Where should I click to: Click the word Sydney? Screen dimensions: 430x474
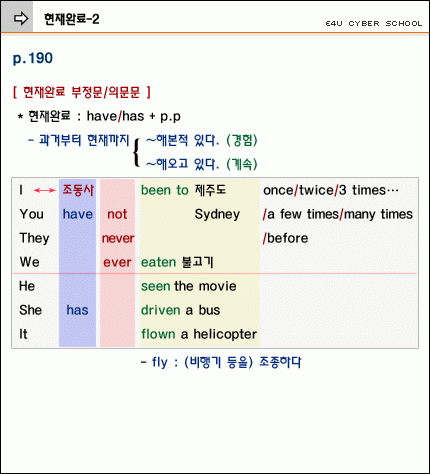(217, 214)
